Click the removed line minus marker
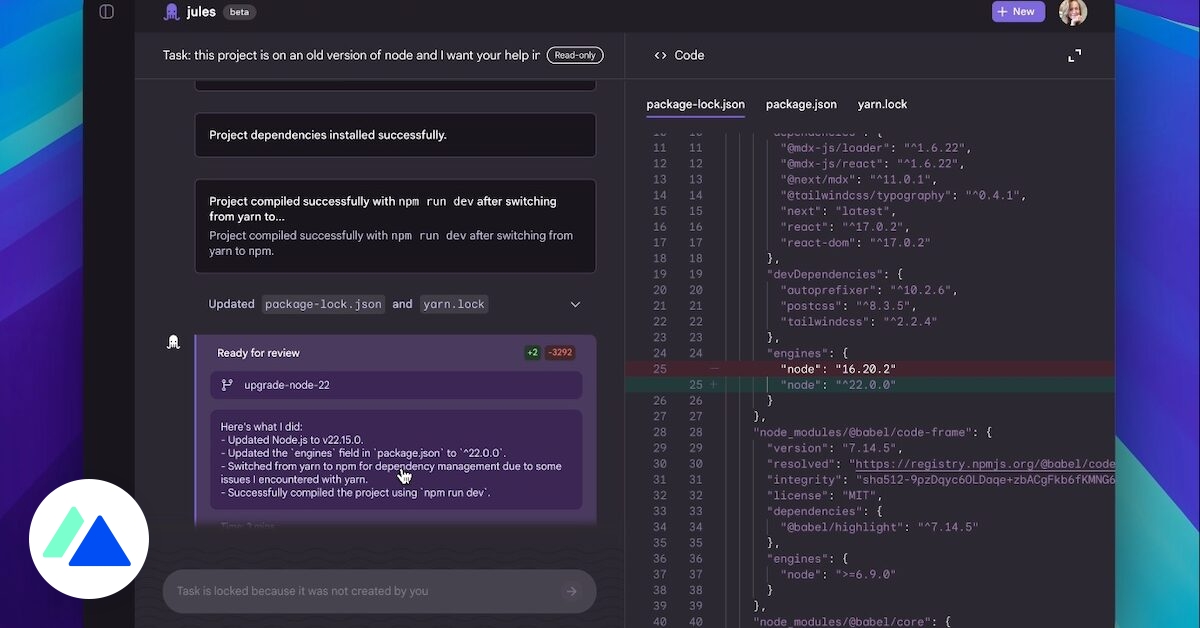1200x628 pixels. (x=714, y=369)
